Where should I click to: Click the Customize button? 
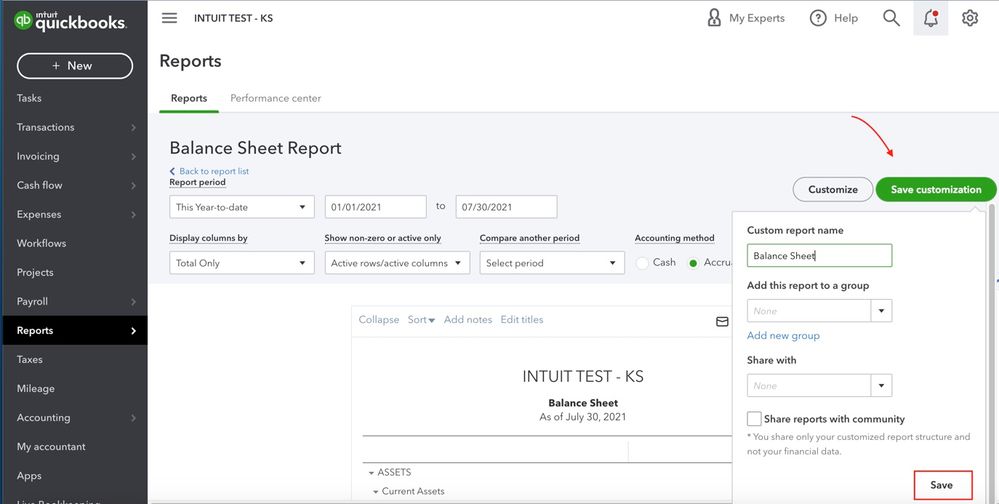point(833,189)
